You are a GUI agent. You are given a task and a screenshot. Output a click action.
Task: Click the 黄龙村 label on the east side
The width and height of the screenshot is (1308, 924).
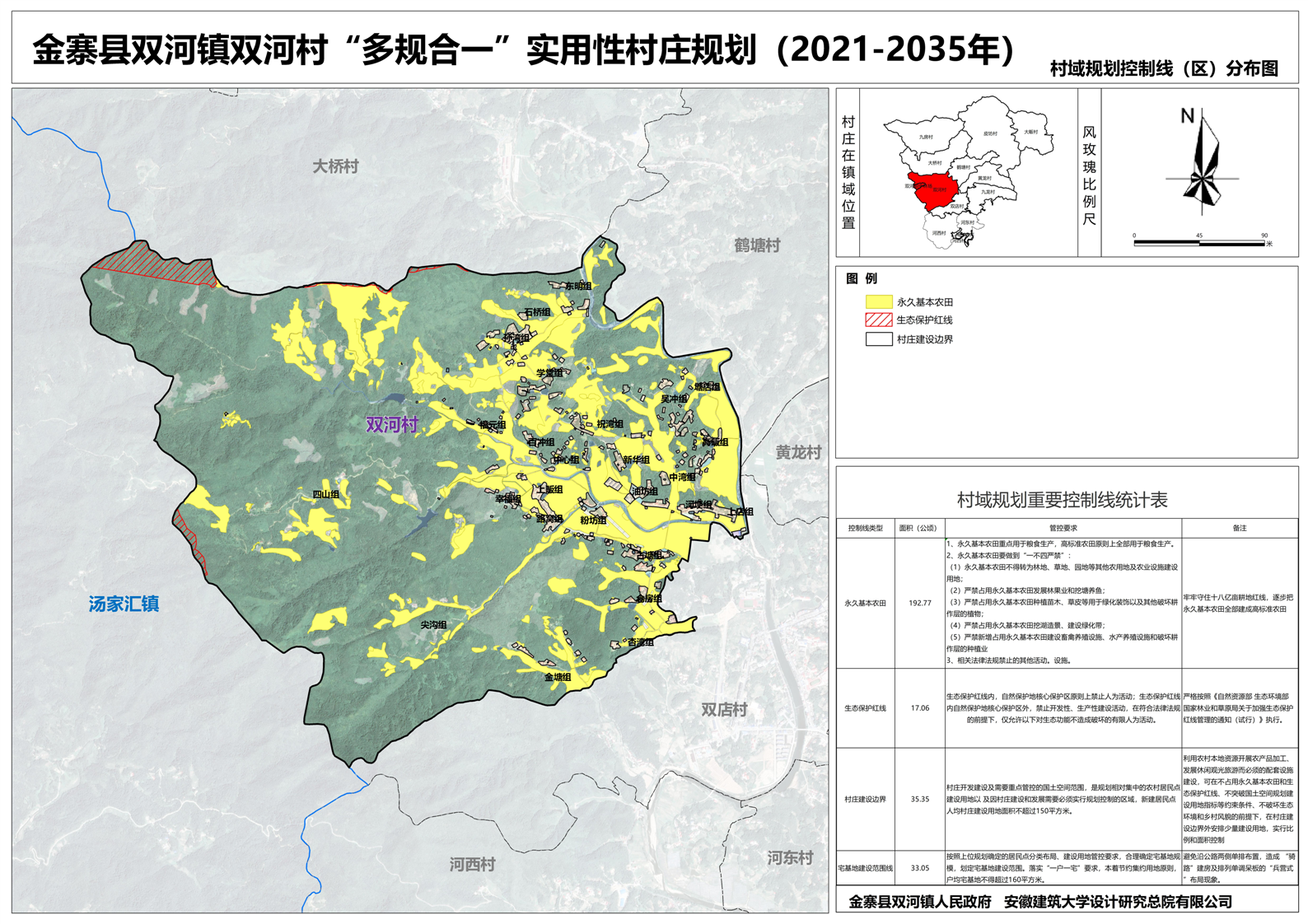pyautogui.click(x=798, y=452)
